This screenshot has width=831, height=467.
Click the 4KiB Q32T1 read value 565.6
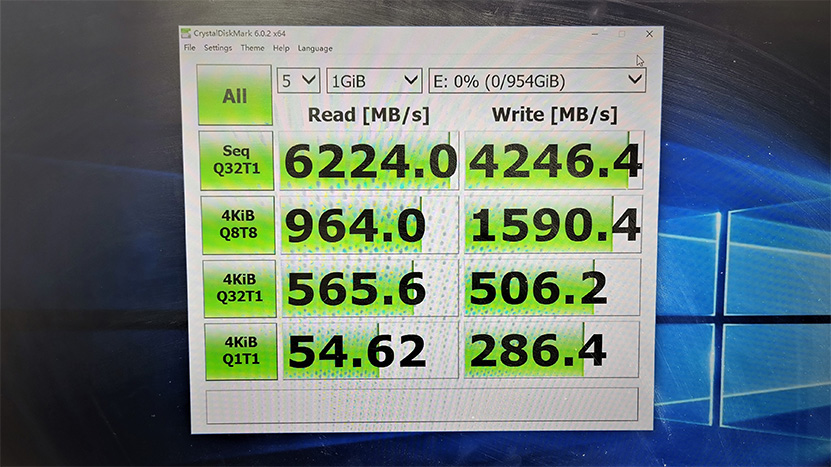pyautogui.click(x=369, y=288)
